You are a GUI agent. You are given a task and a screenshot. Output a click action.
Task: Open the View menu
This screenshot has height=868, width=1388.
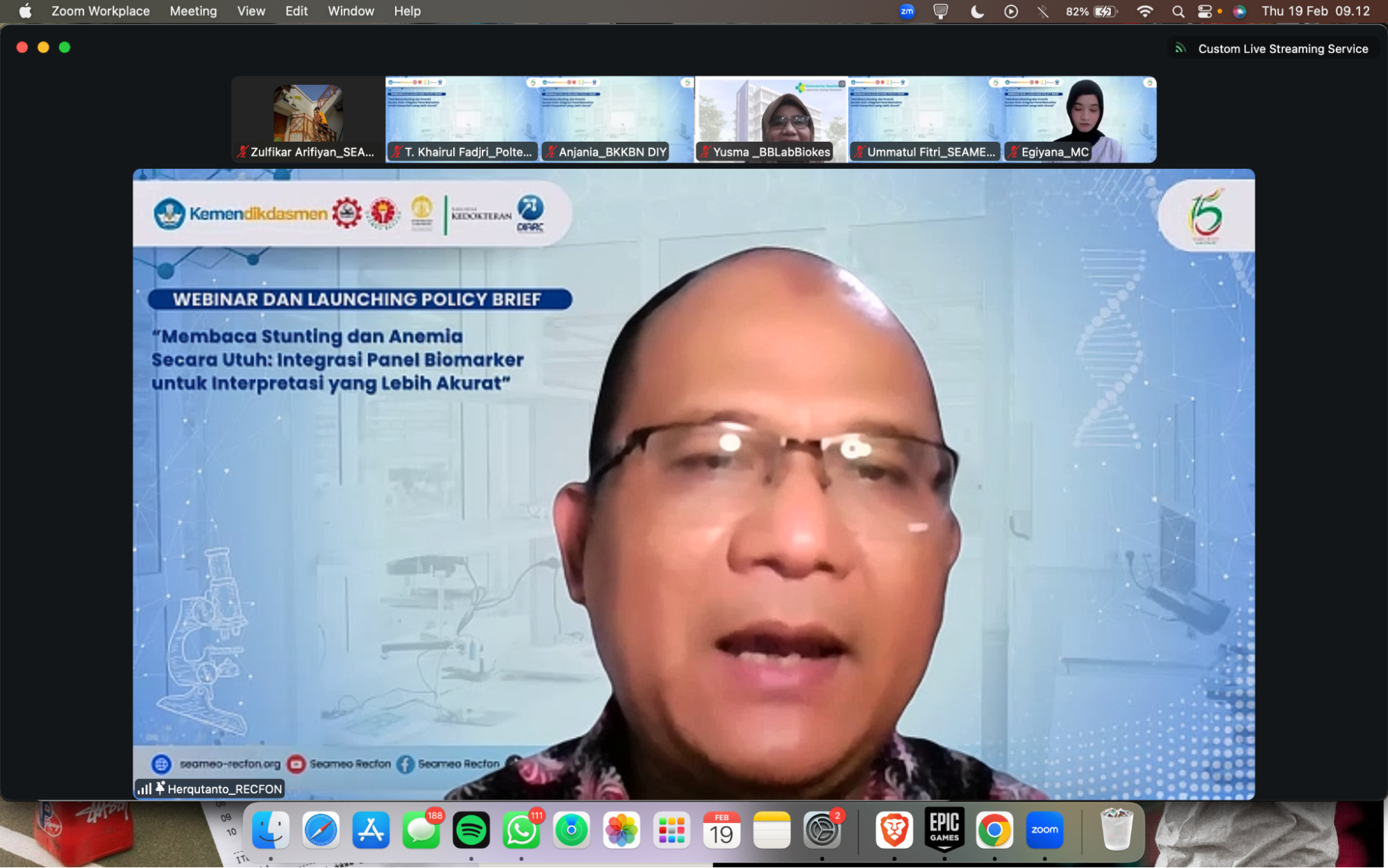[x=251, y=11]
